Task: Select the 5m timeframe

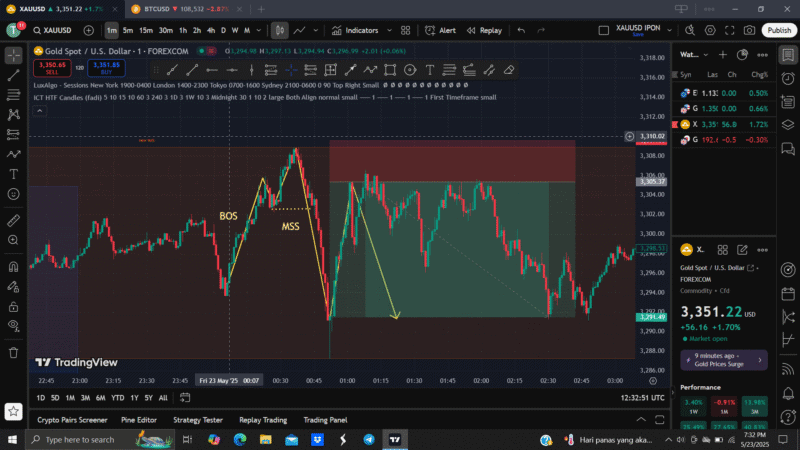Action: coord(127,30)
